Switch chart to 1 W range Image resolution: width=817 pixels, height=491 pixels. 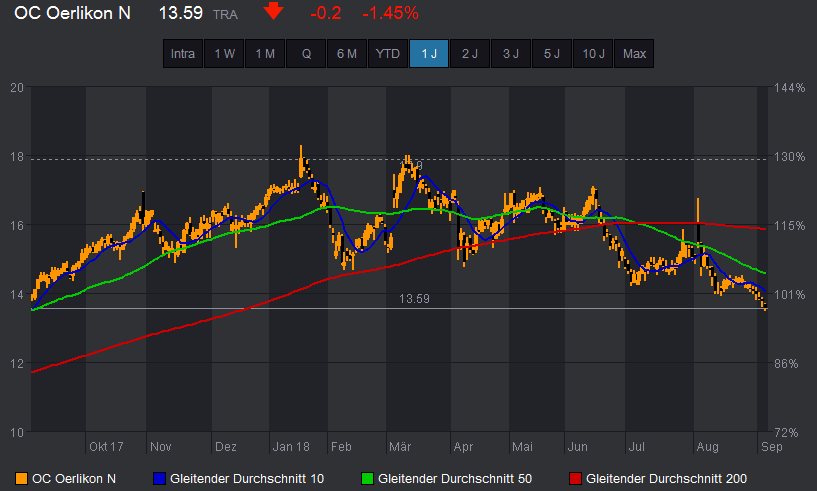pos(224,54)
